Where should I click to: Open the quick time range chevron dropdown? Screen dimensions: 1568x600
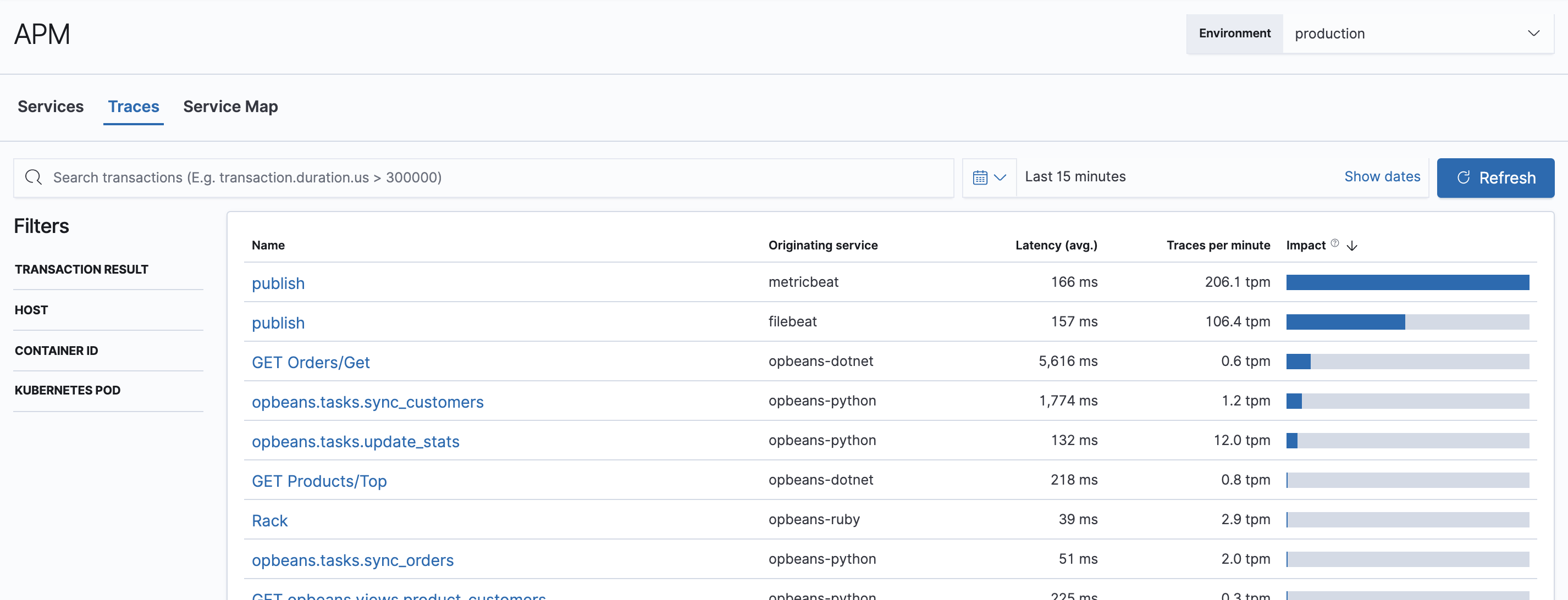click(x=999, y=177)
